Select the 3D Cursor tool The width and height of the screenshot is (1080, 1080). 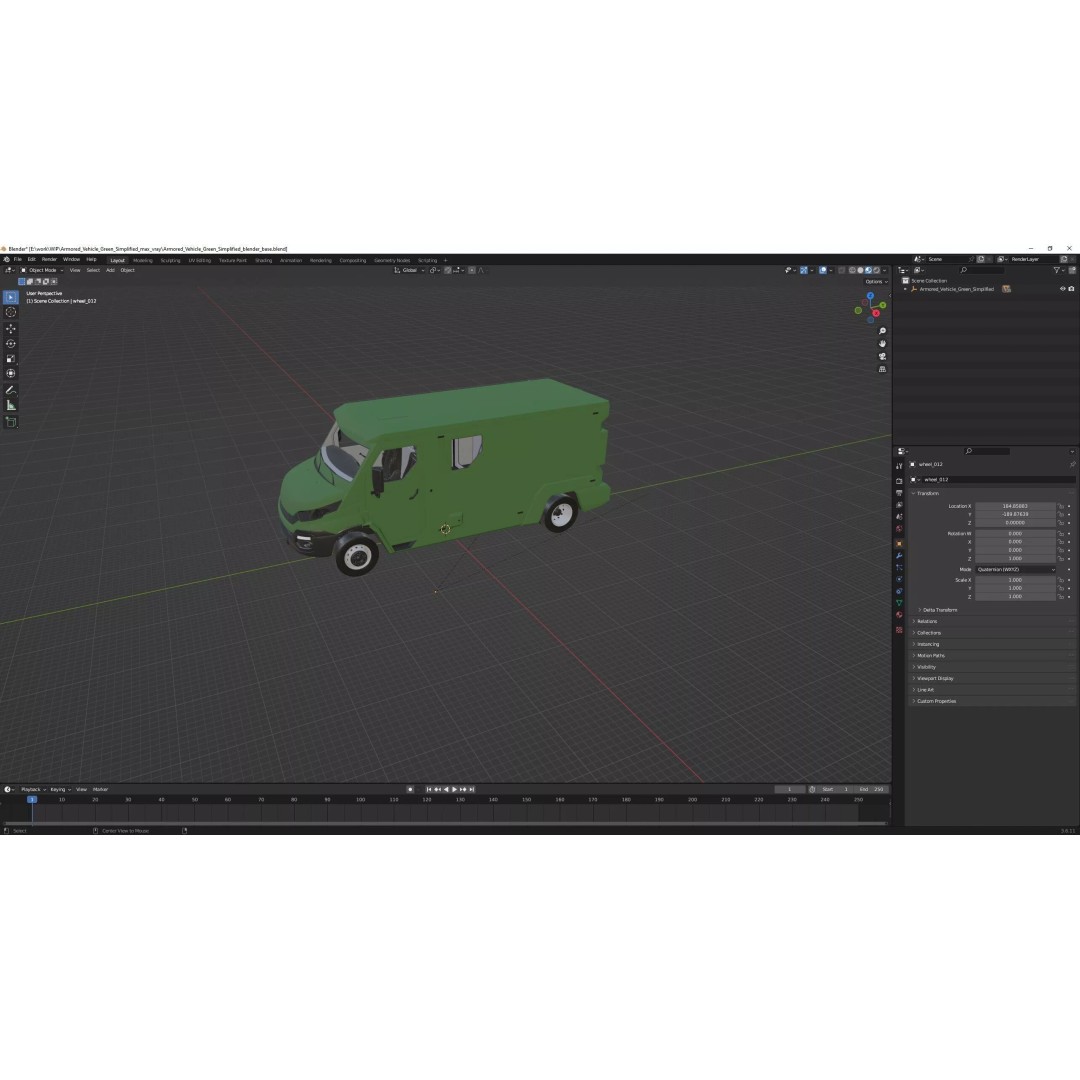click(x=10, y=312)
